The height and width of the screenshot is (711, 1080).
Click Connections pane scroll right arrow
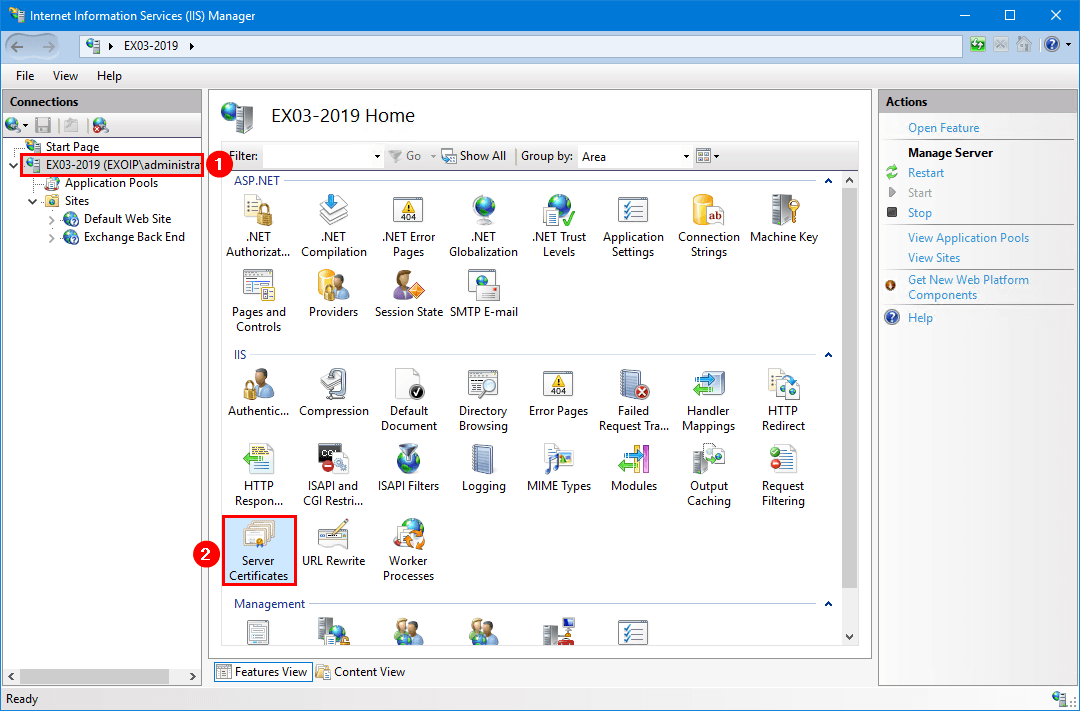[x=193, y=677]
